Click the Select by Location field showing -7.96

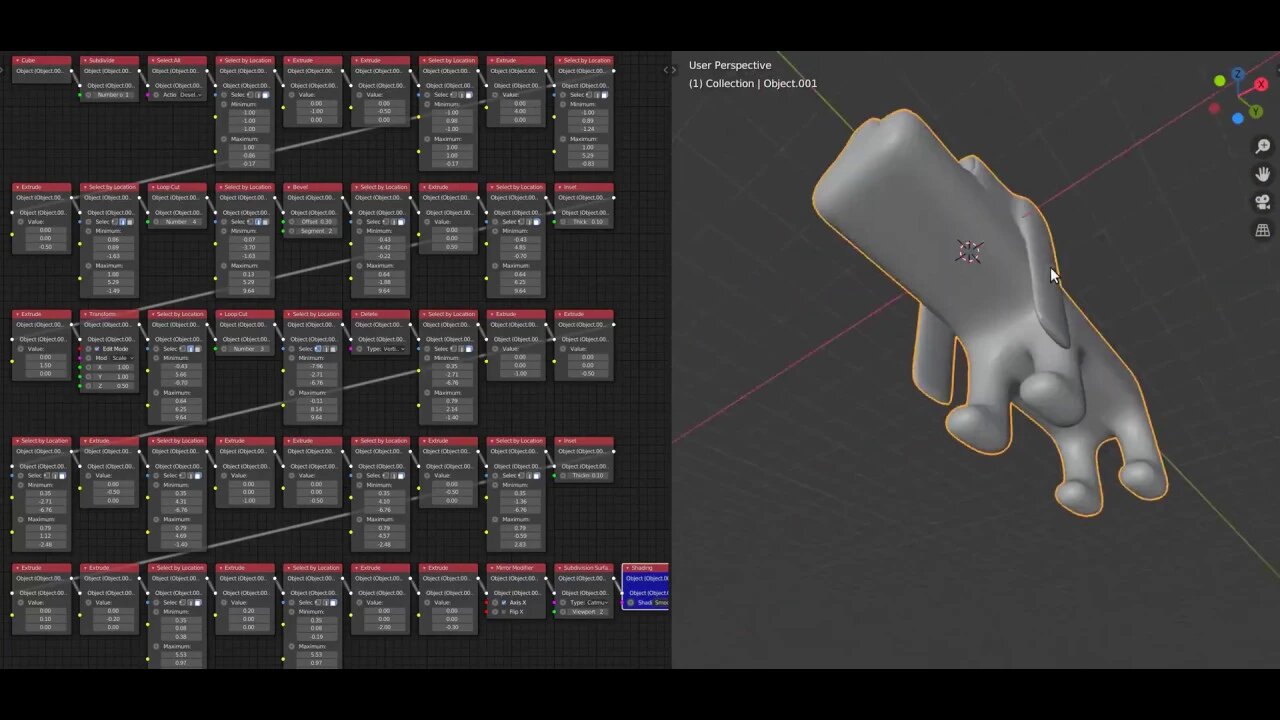[316, 367]
